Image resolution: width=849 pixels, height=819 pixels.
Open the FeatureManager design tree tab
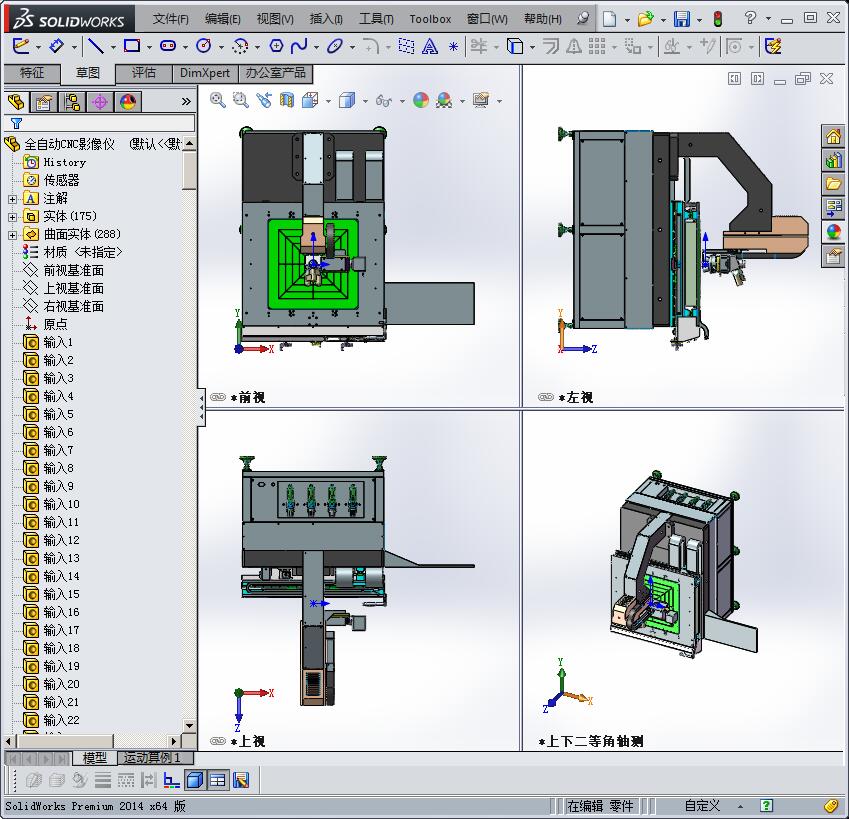[16, 101]
